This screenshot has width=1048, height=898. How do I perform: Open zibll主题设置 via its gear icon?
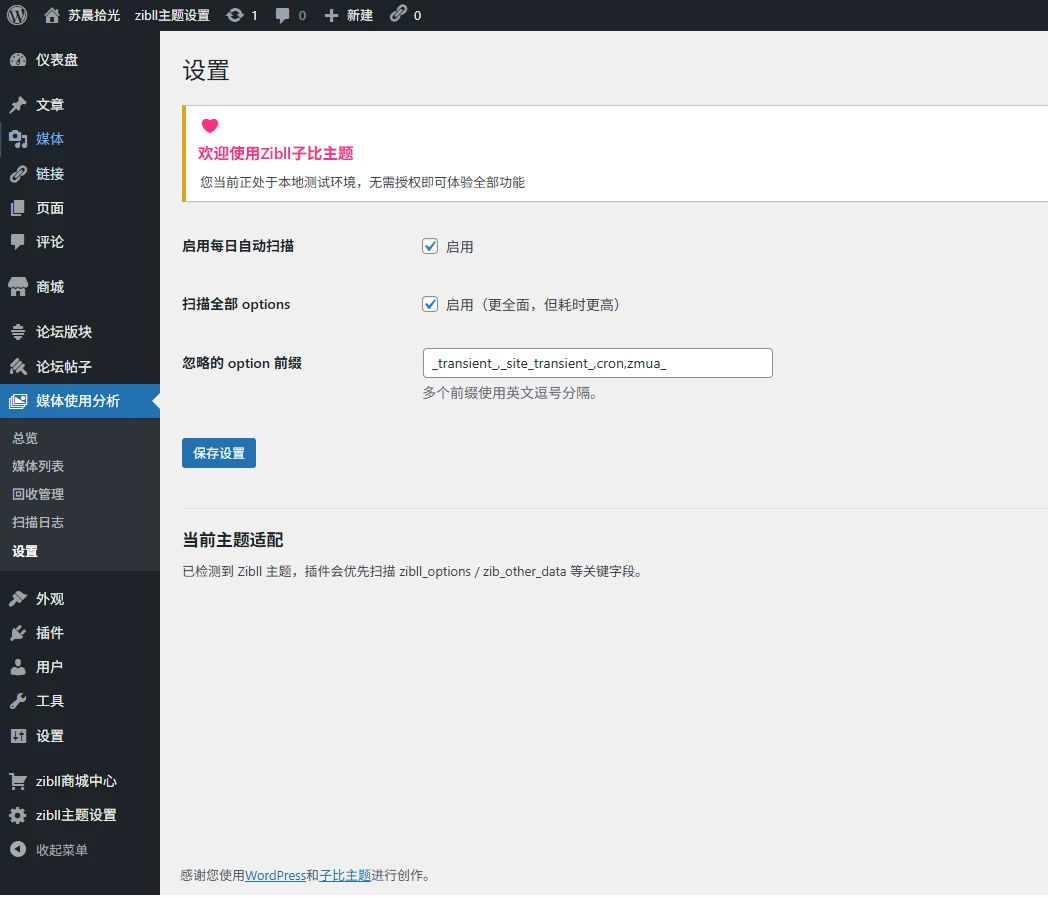19,815
